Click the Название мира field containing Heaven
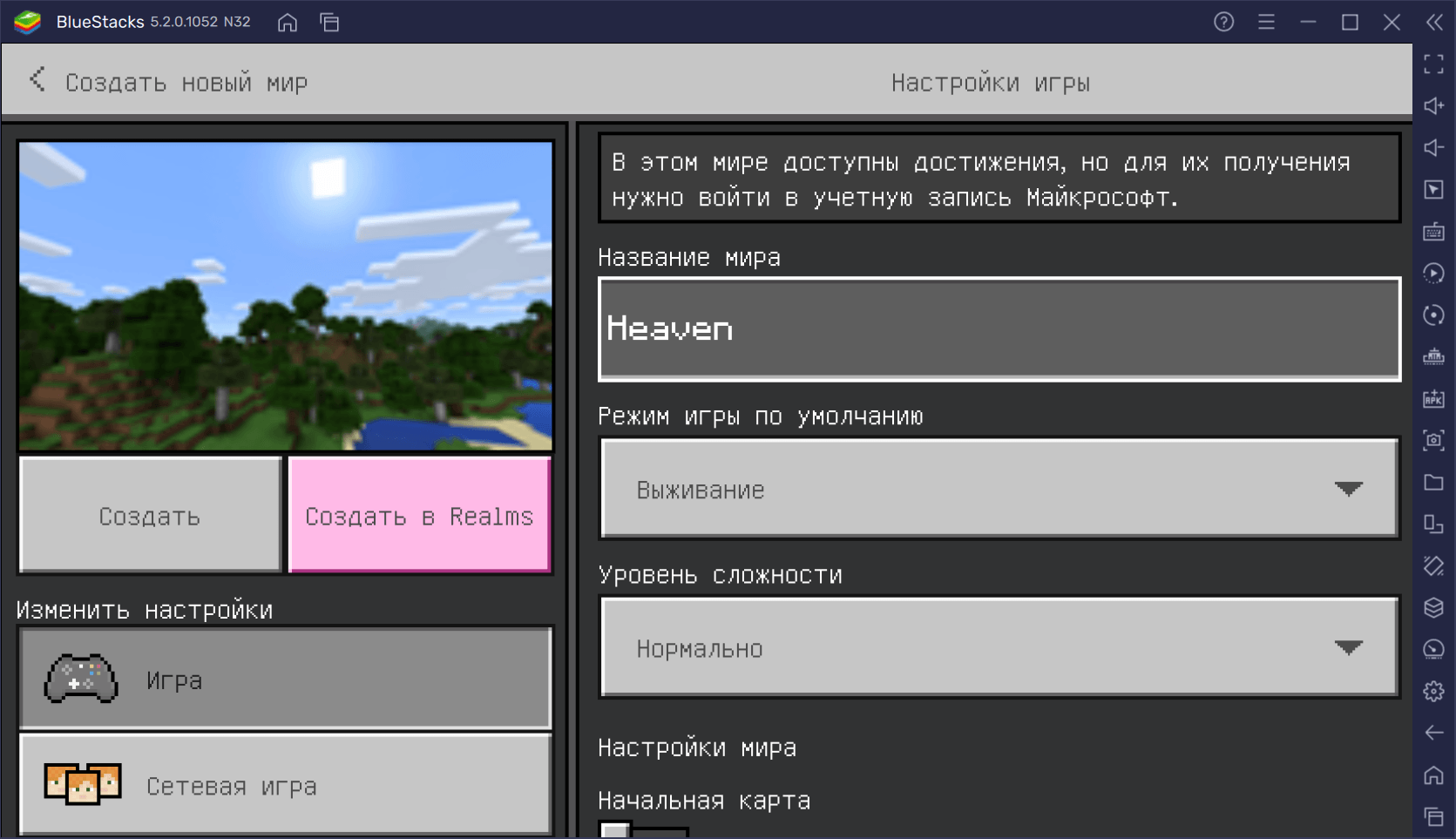This screenshot has width=1456, height=839. coord(999,329)
